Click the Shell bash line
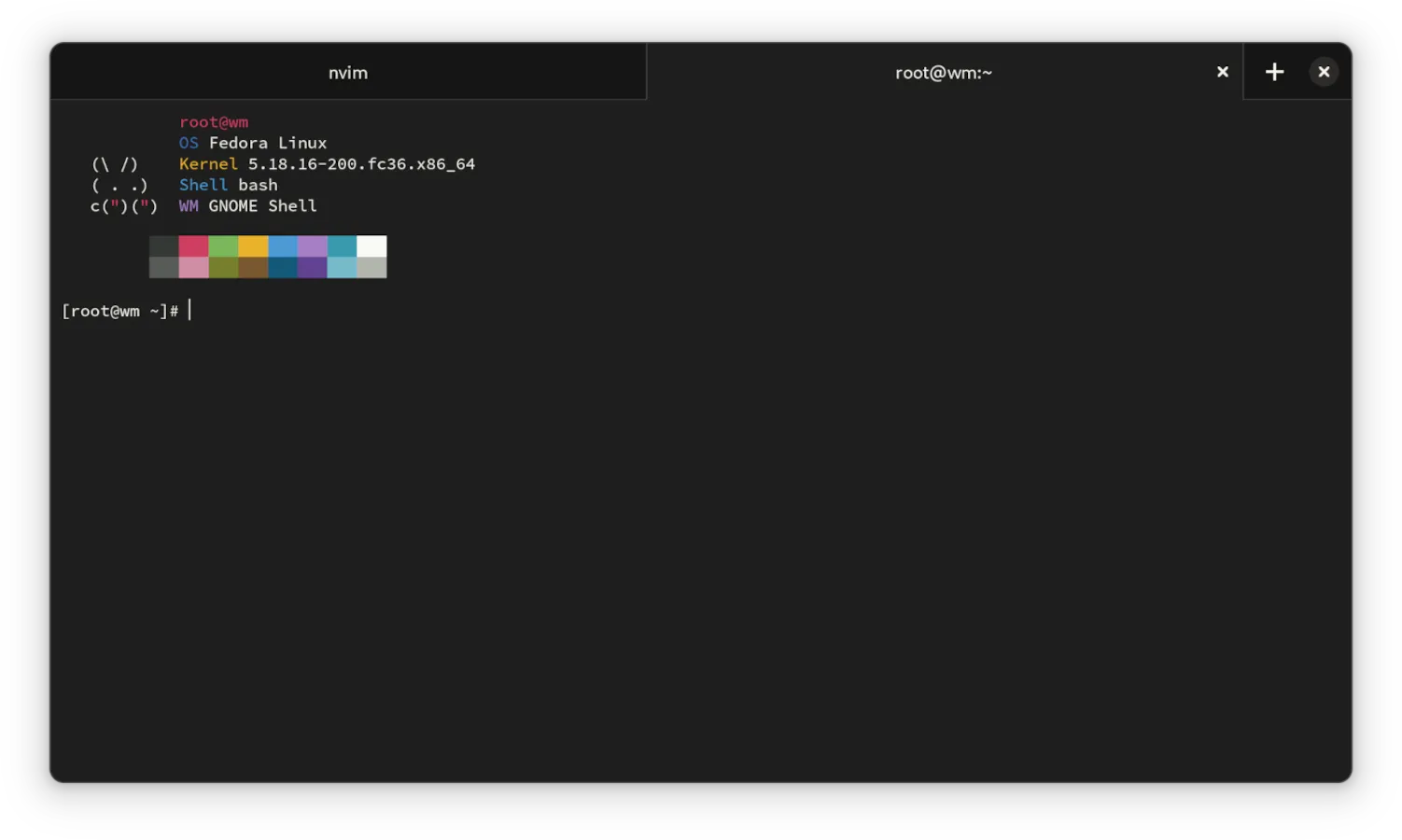 coord(228,185)
